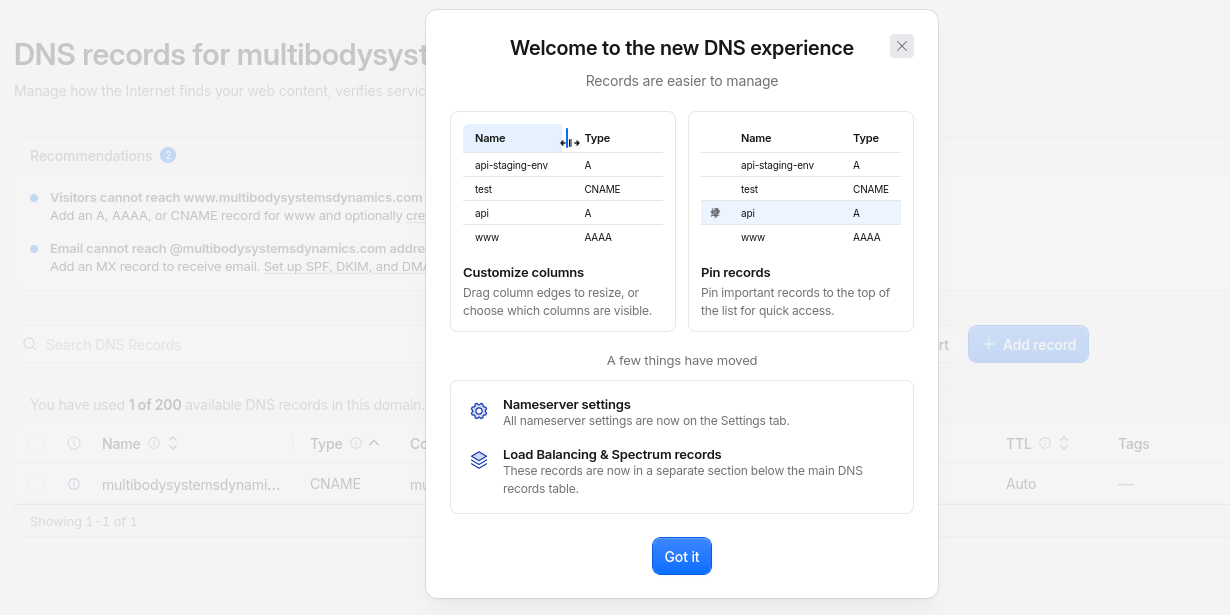The image size is (1230, 615).
Task: Click the info icon left of the Name header
Action: [x=74, y=443]
